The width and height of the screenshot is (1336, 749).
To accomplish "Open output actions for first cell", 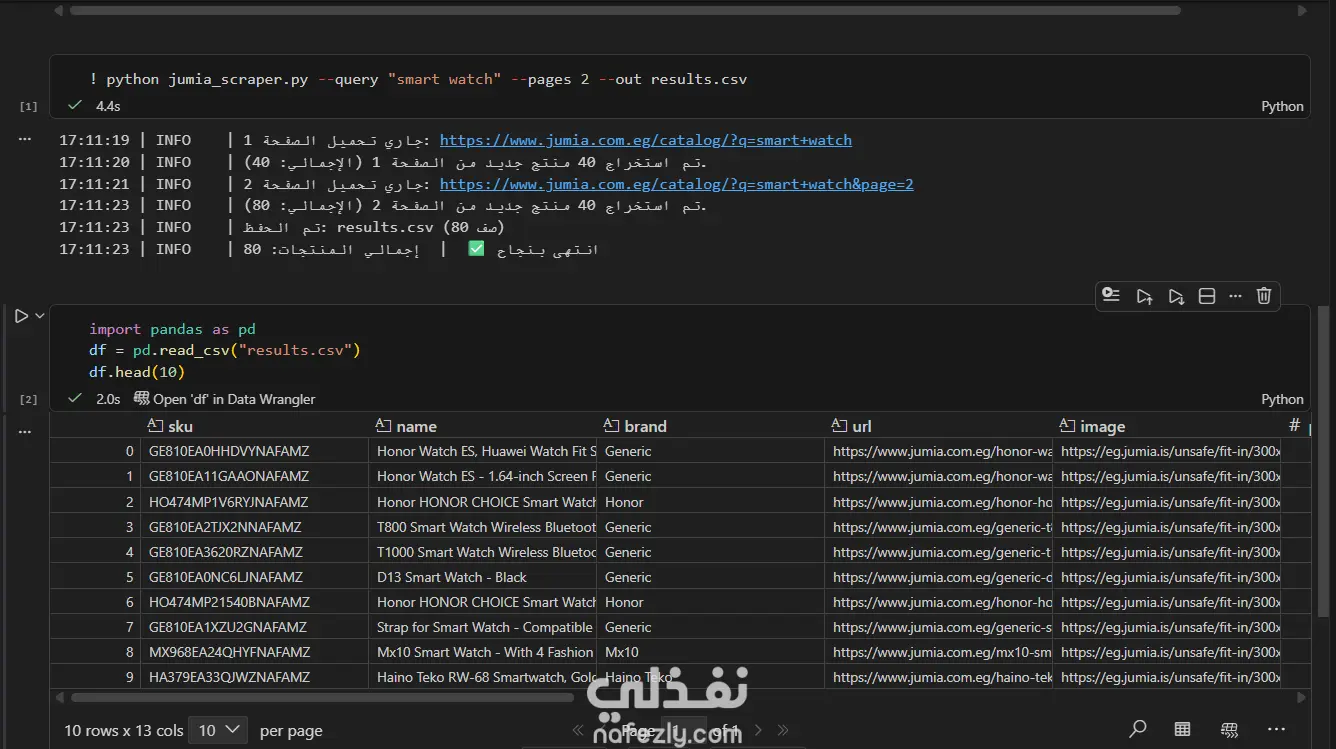I will (25, 141).
